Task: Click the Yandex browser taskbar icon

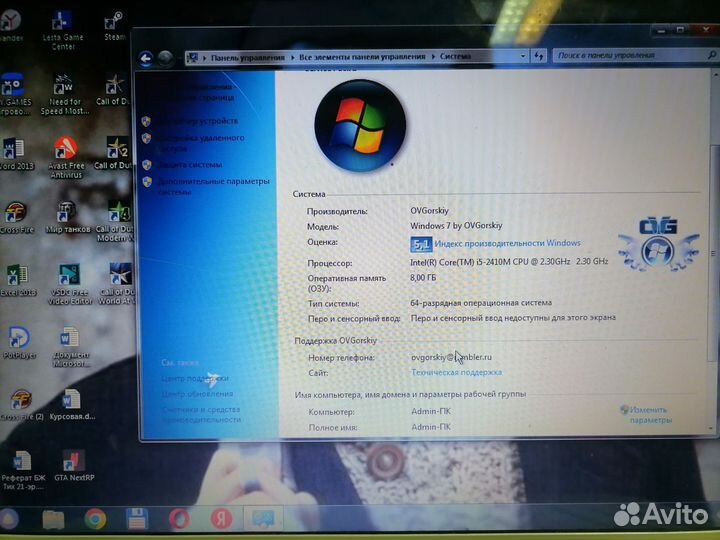Action: [222, 518]
